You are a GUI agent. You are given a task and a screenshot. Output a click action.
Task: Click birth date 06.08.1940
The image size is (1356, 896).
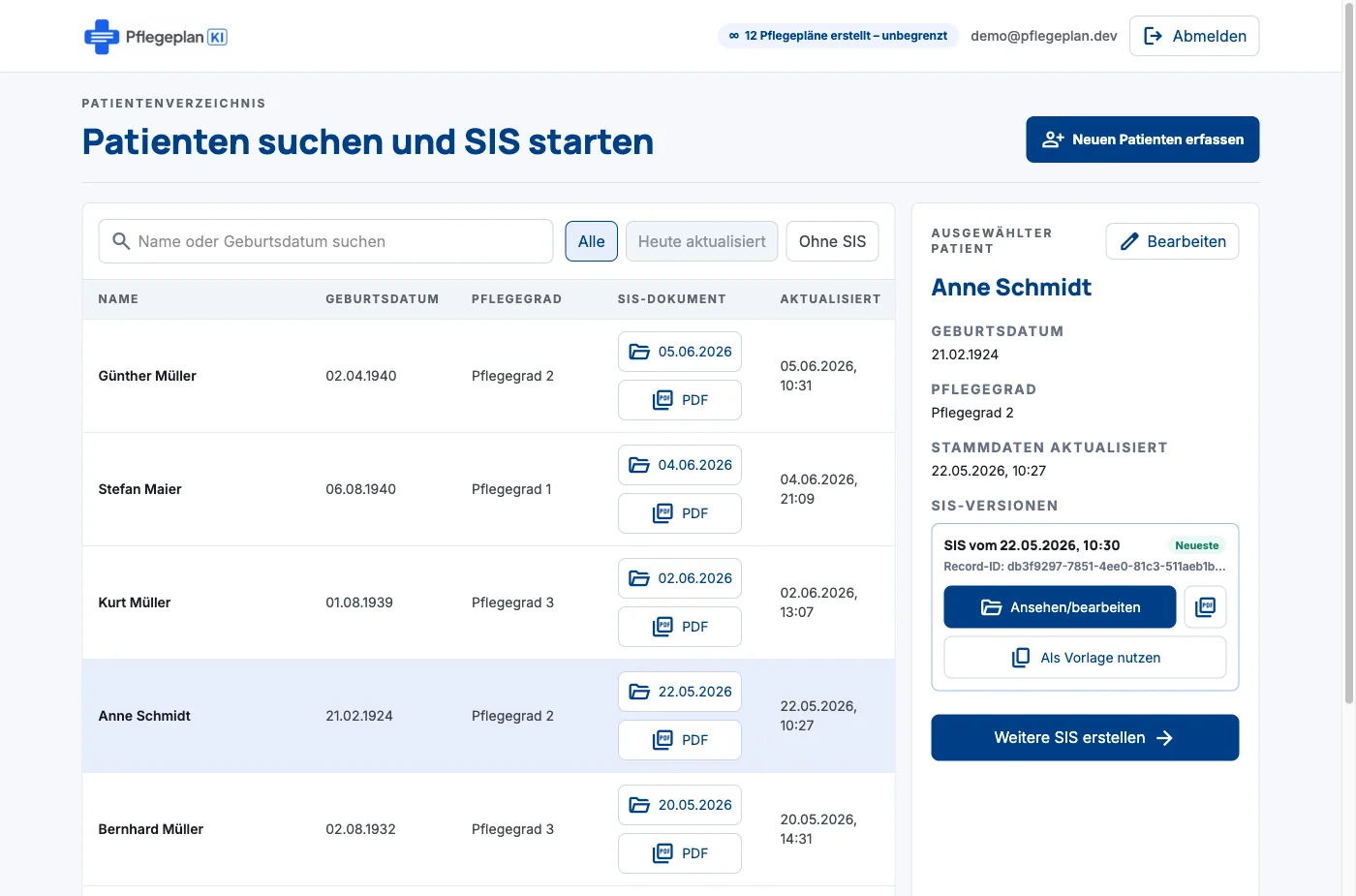tap(361, 489)
